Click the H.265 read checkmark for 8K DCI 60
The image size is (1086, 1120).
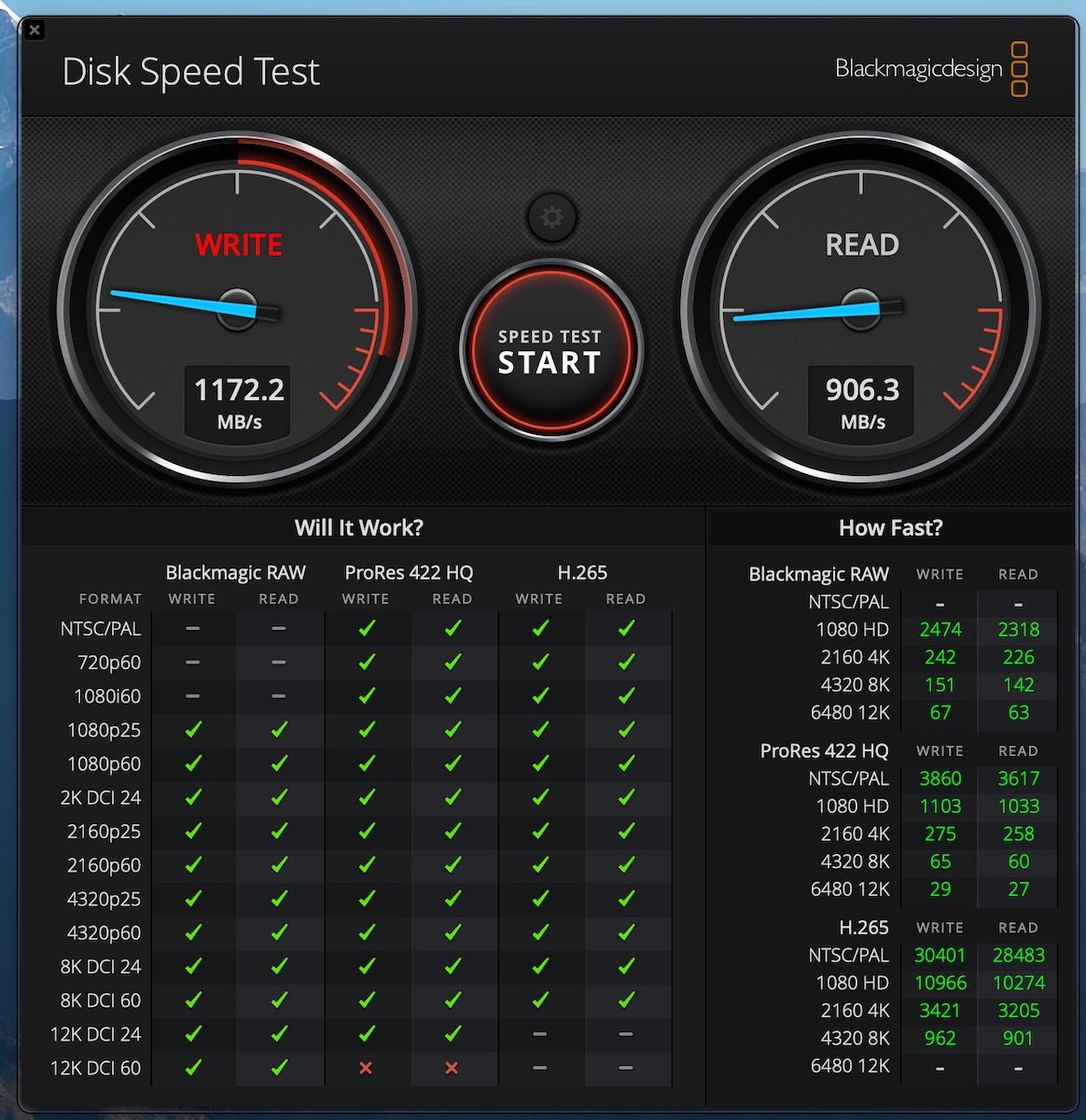point(626,1001)
